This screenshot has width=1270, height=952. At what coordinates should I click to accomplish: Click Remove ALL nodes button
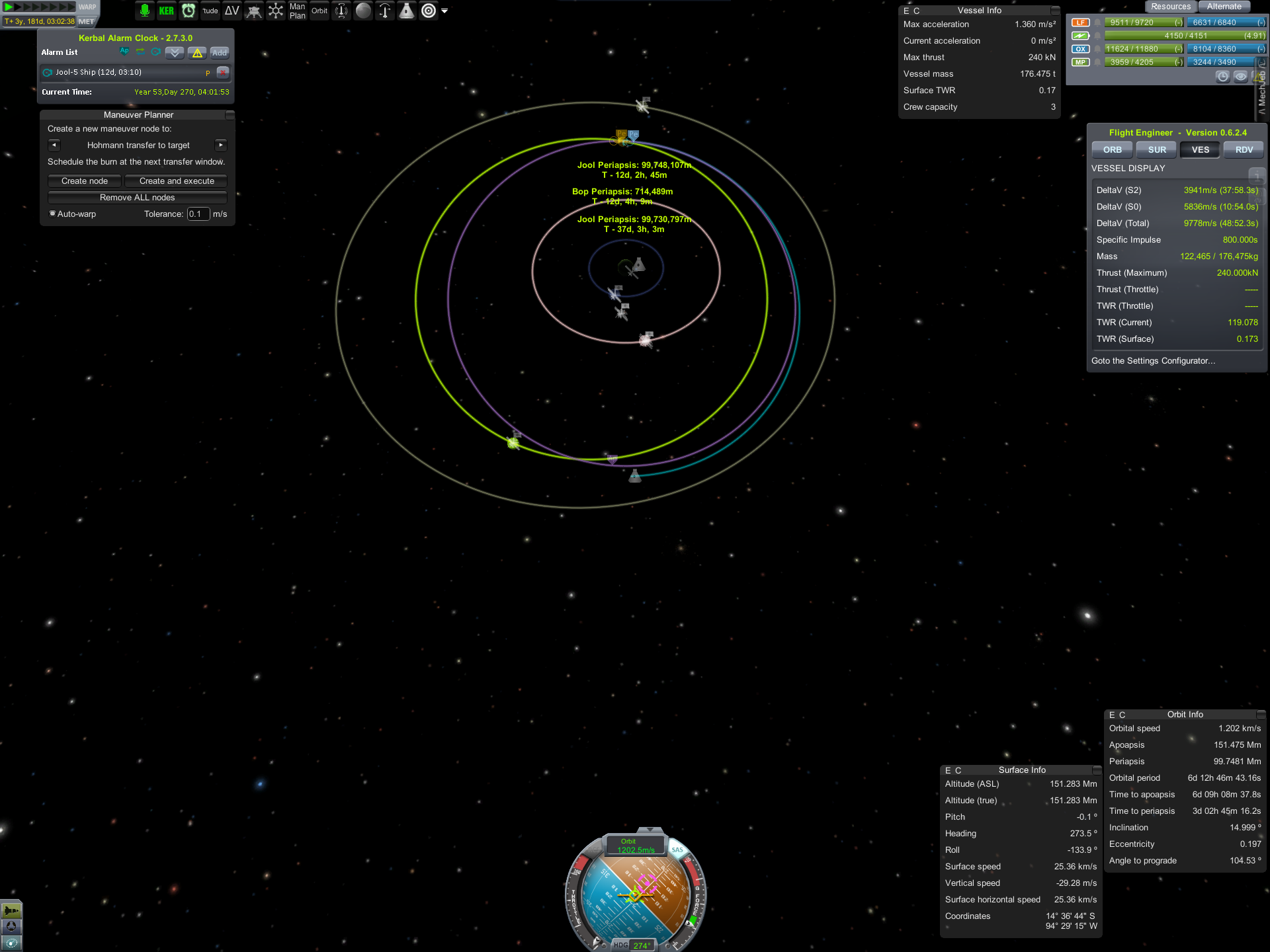click(x=138, y=197)
